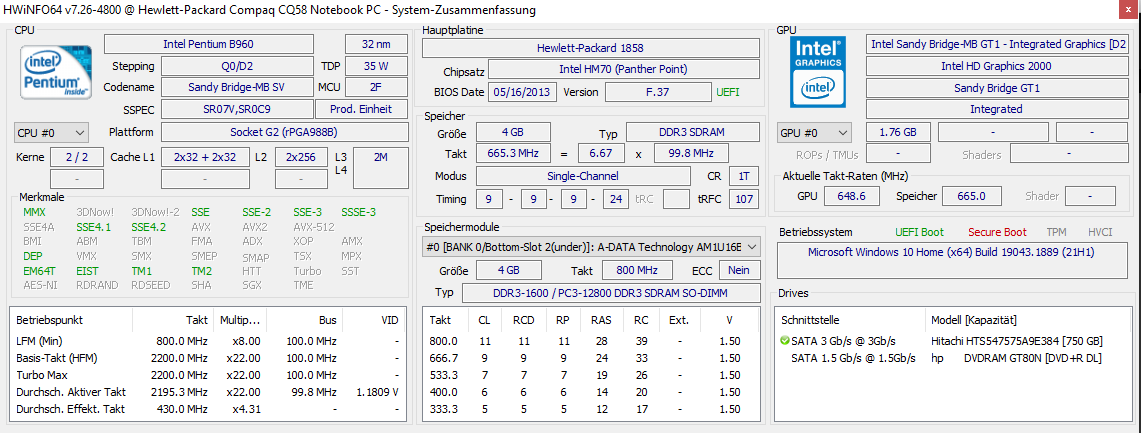Click the Cache L1 value 2x32 + 2x32

[x=204, y=157]
